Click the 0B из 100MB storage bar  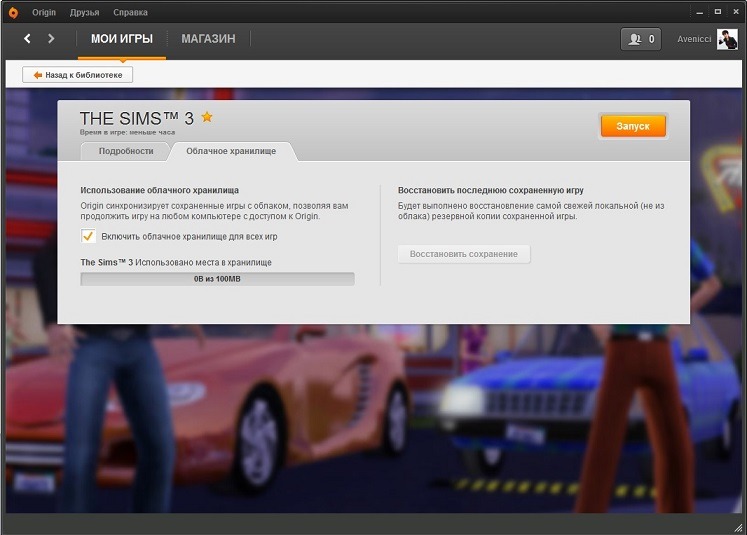pos(217,279)
